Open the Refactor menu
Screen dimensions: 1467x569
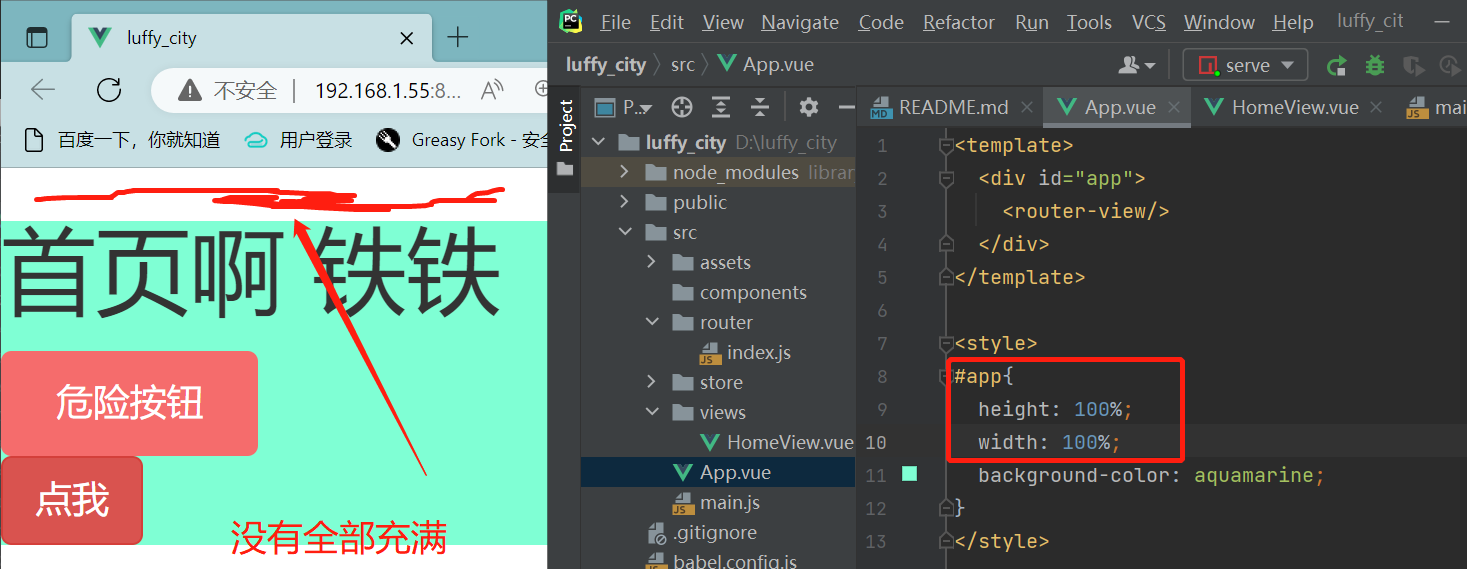pos(959,22)
